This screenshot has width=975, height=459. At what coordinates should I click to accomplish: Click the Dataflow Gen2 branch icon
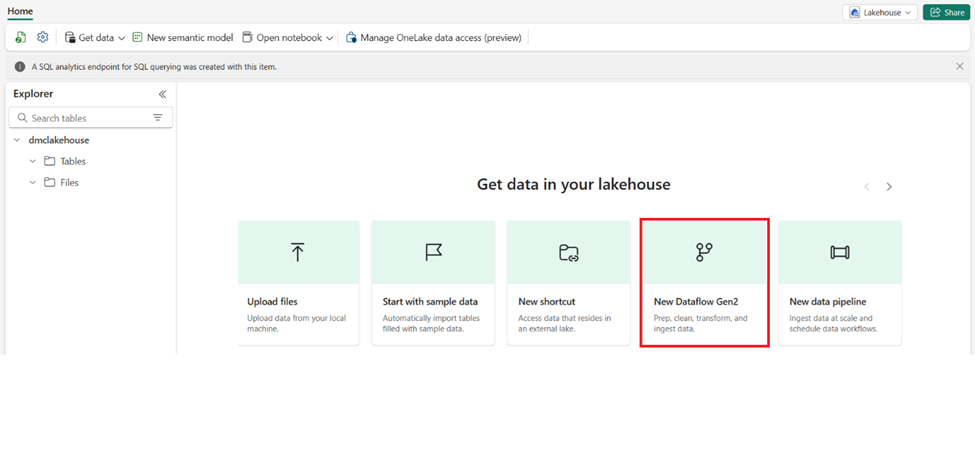pyautogui.click(x=704, y=252)
